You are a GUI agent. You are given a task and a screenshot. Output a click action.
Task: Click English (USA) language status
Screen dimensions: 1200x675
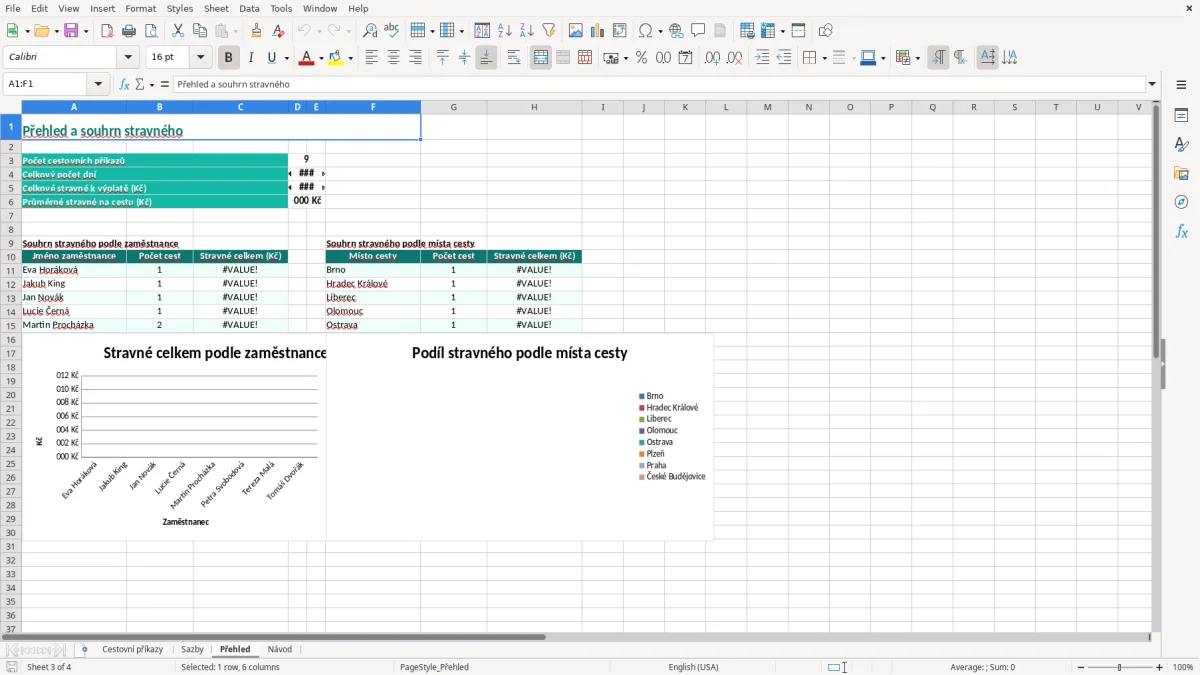693,667
